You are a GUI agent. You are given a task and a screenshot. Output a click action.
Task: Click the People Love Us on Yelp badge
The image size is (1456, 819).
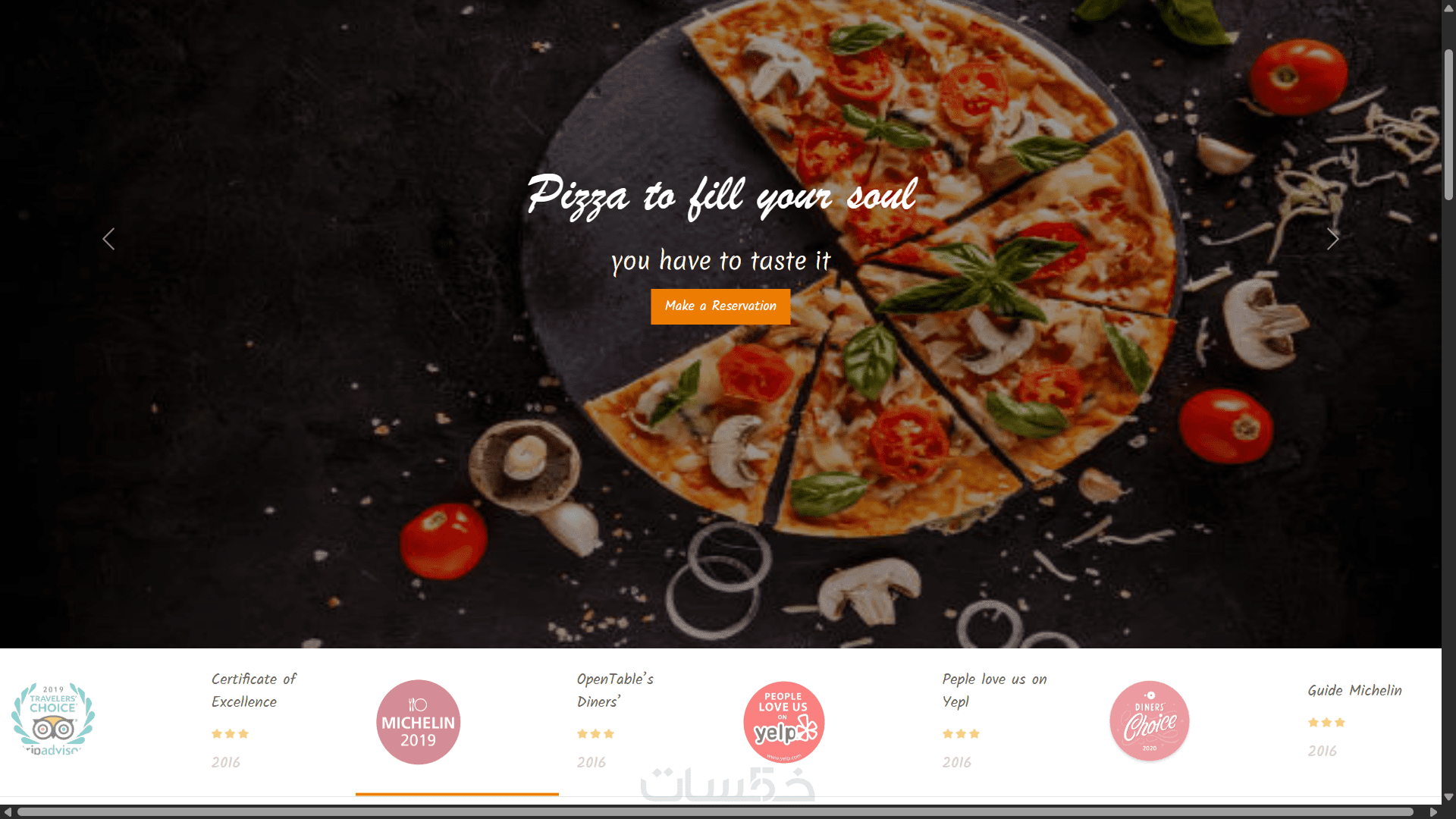(784, 722)
